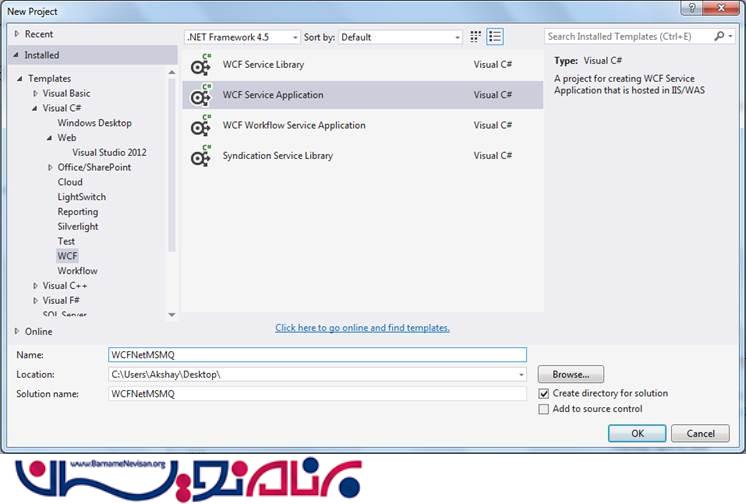
Task: Open the .NET Framework 4.5 dropdown
Action: click(242, 37)
